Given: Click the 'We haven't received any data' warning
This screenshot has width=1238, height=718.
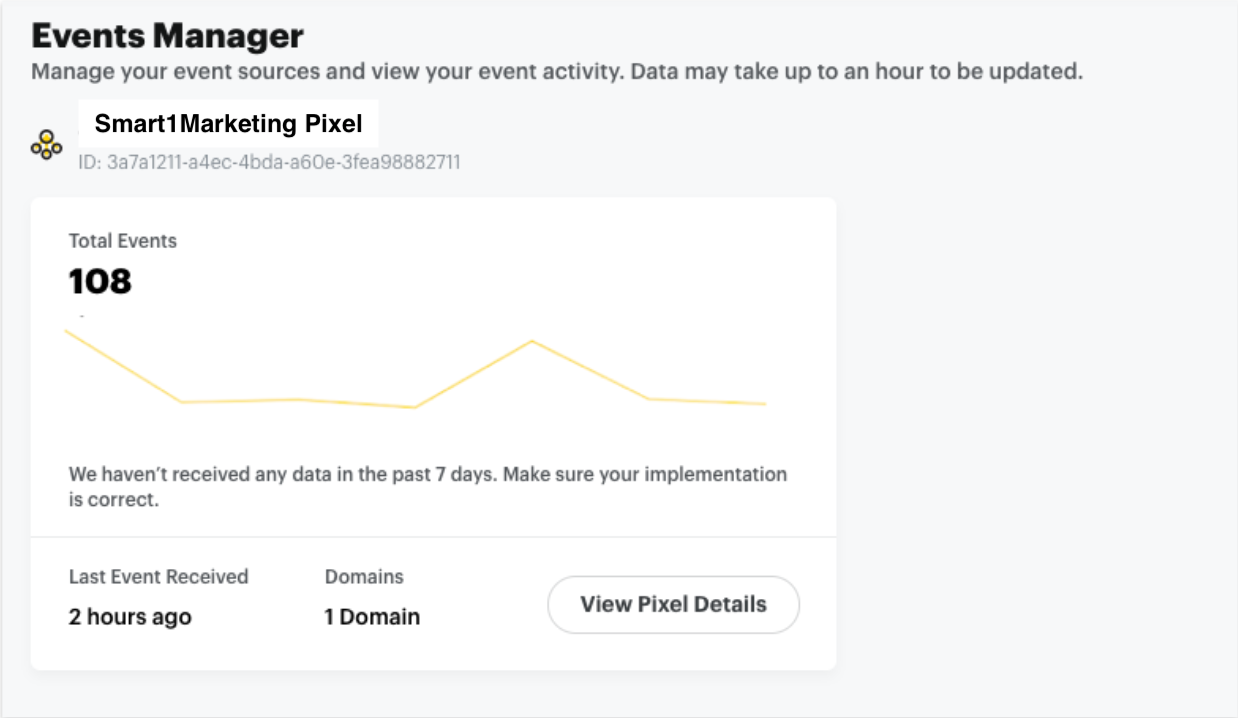Looking at the screenshot, I should click(282, 474).
